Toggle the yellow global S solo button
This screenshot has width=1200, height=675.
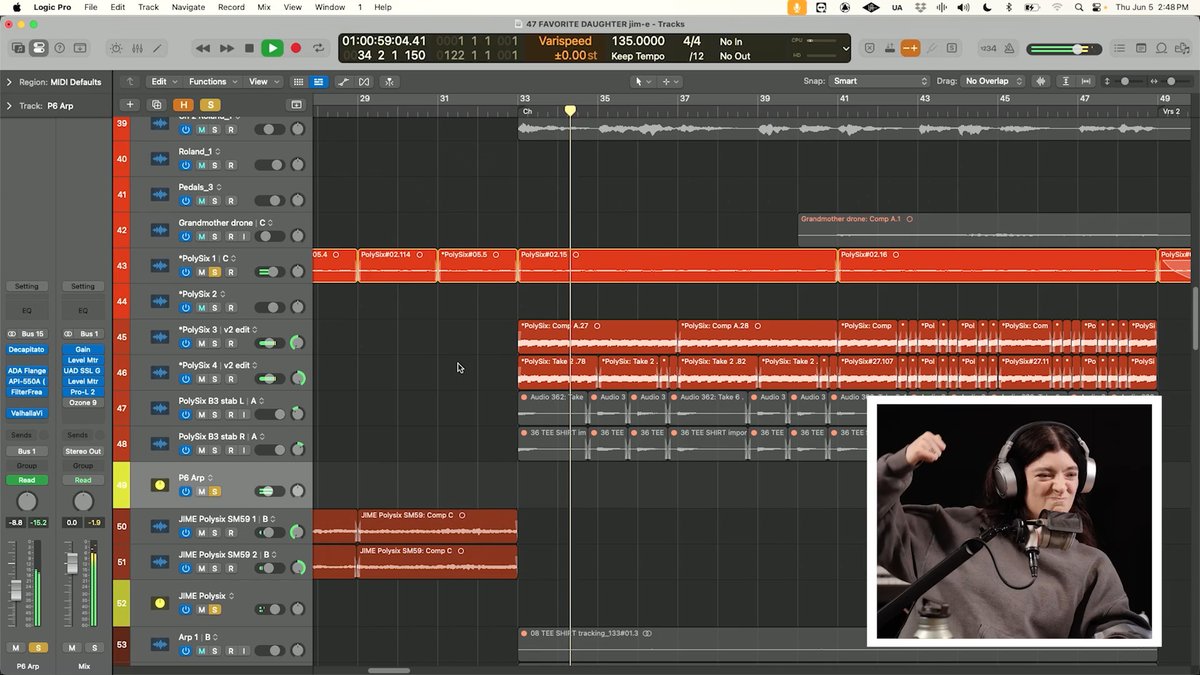tap(210, 104)
